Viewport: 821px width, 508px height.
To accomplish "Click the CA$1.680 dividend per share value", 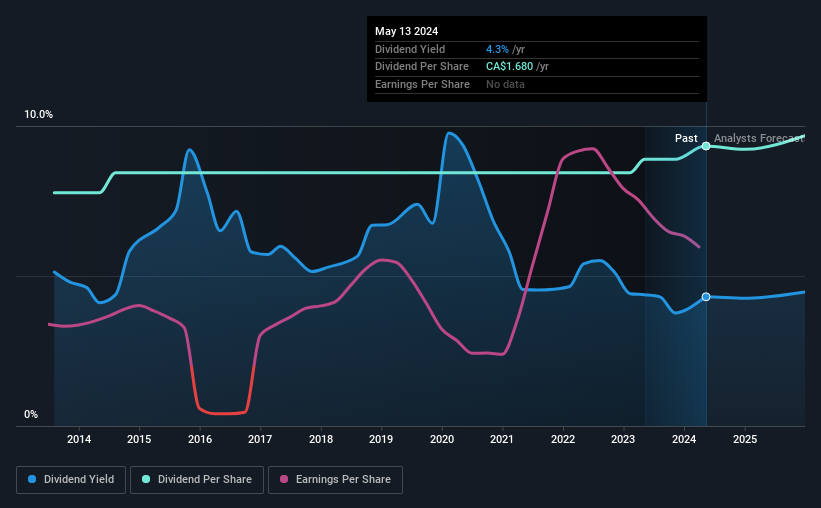I will click(x=509, y=67).
